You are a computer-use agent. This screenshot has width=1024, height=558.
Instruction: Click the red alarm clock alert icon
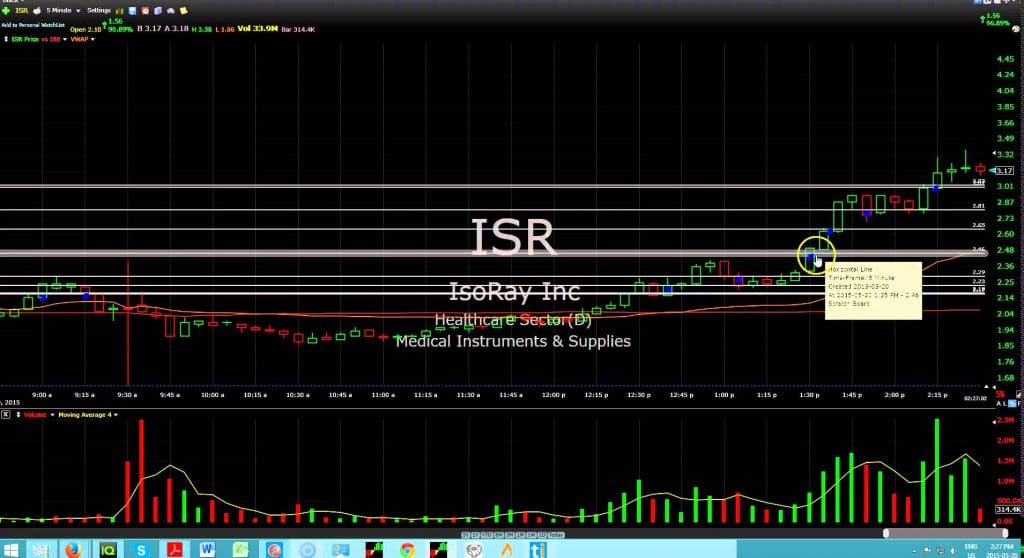click(x=145, y=10)
